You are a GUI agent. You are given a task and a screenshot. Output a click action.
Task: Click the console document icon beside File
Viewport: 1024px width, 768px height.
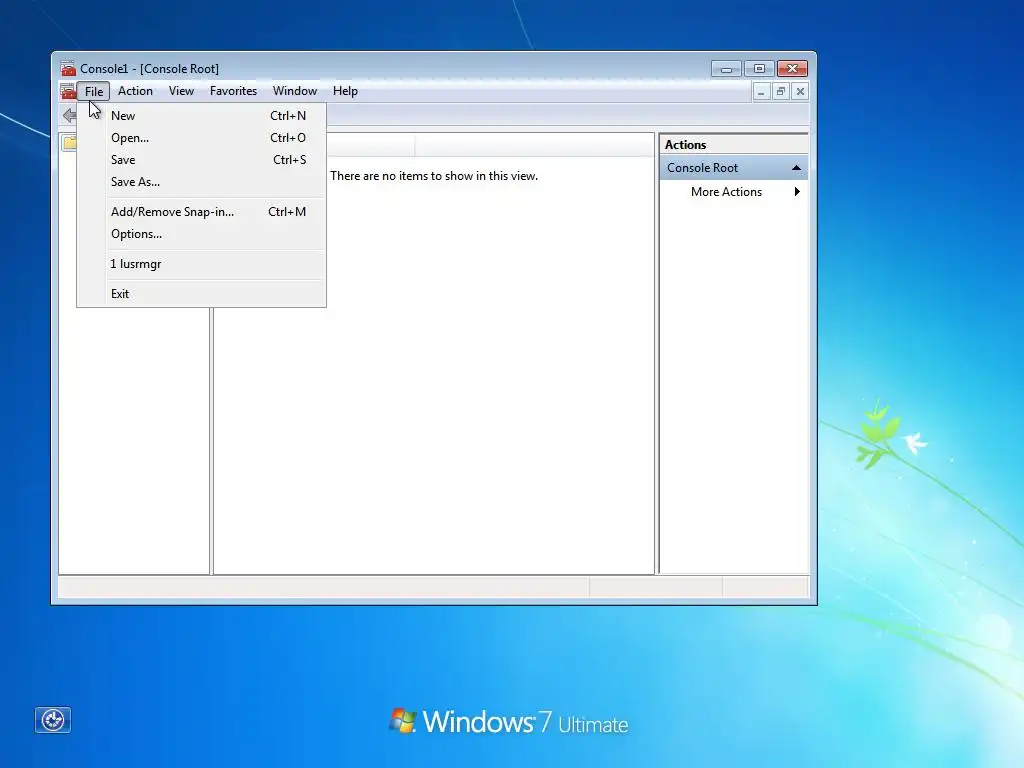click(x=68, y=91)
